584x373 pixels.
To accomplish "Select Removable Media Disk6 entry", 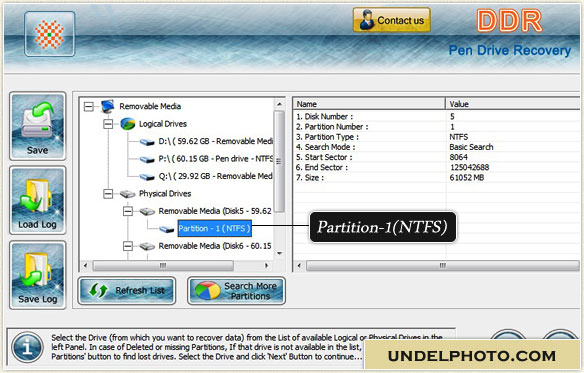I will (215, 246).
